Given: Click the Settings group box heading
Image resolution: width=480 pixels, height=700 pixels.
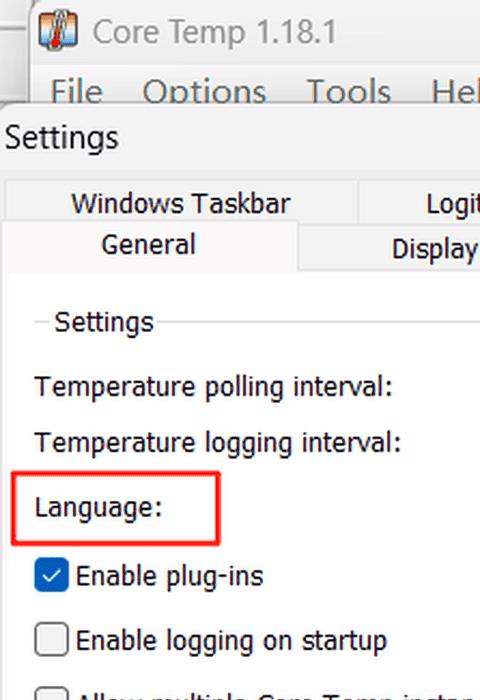Looking at the screenshot, I should pyautogui.click(x=104, y=322).
